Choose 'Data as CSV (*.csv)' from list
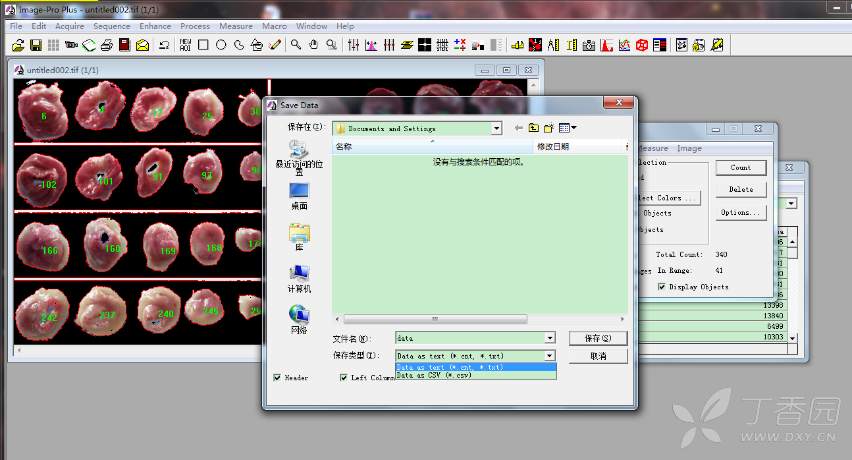This screenshot has height=460, width=852. point(435,376)
